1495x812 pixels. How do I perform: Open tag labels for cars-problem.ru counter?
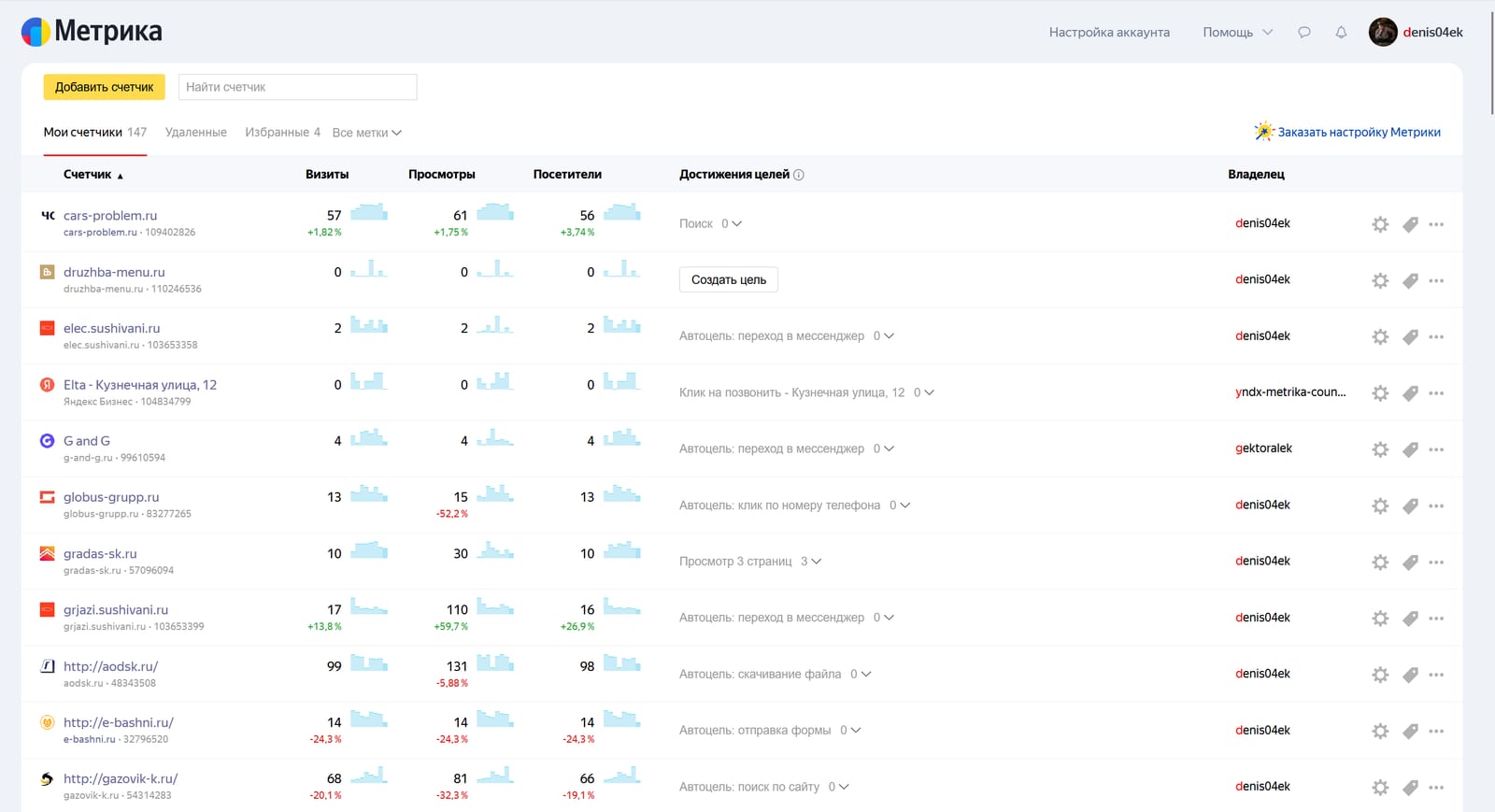[x=1411, y=224]
